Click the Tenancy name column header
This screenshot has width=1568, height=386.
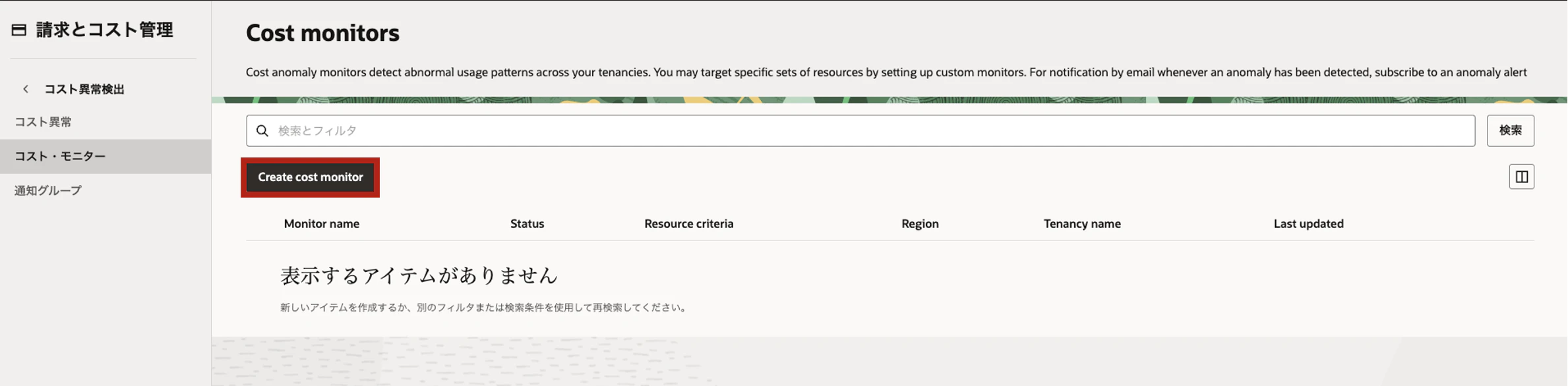(1082, 223)
